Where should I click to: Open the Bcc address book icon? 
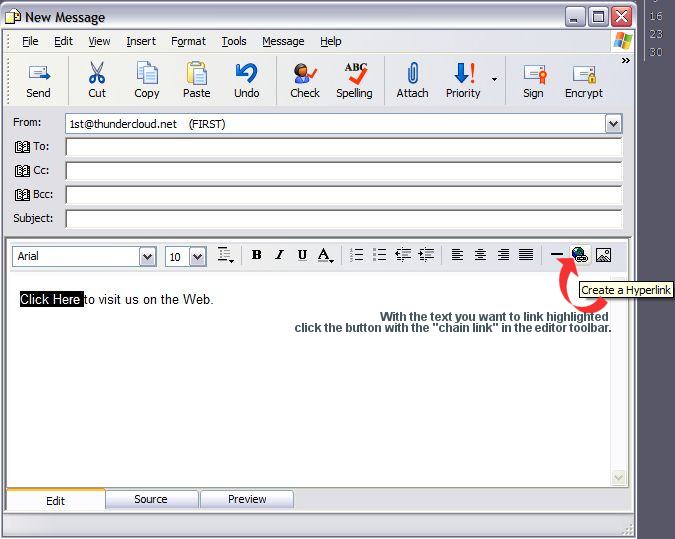tap(22, 195)
